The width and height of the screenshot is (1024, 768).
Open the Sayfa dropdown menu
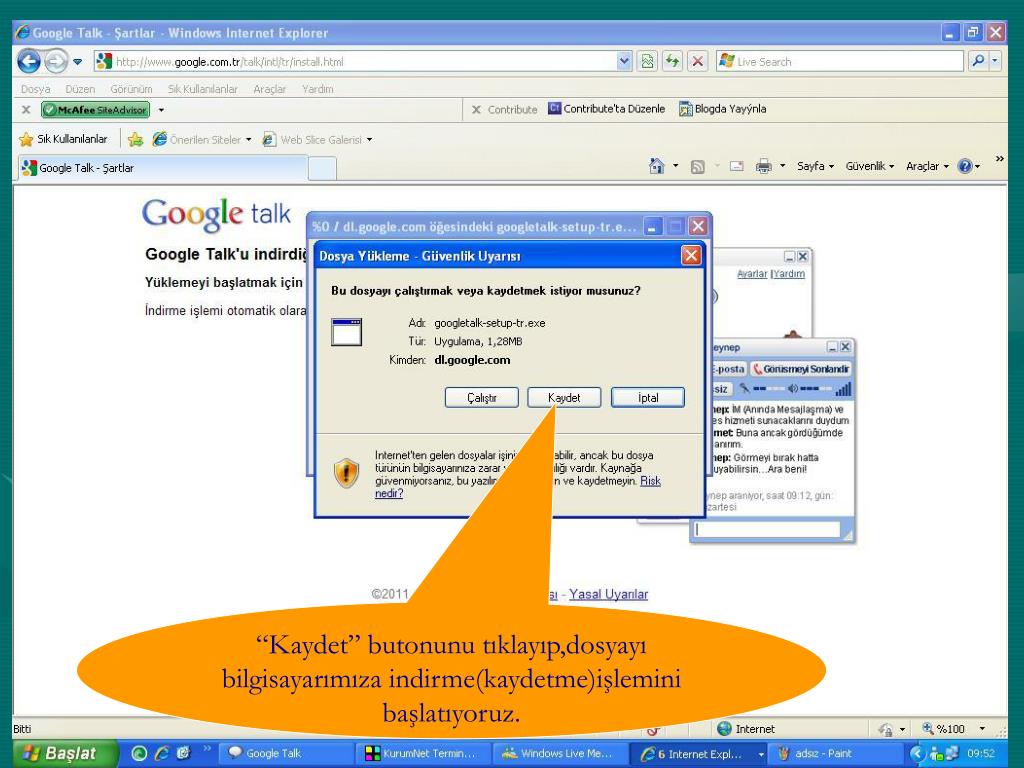point(815,167)
